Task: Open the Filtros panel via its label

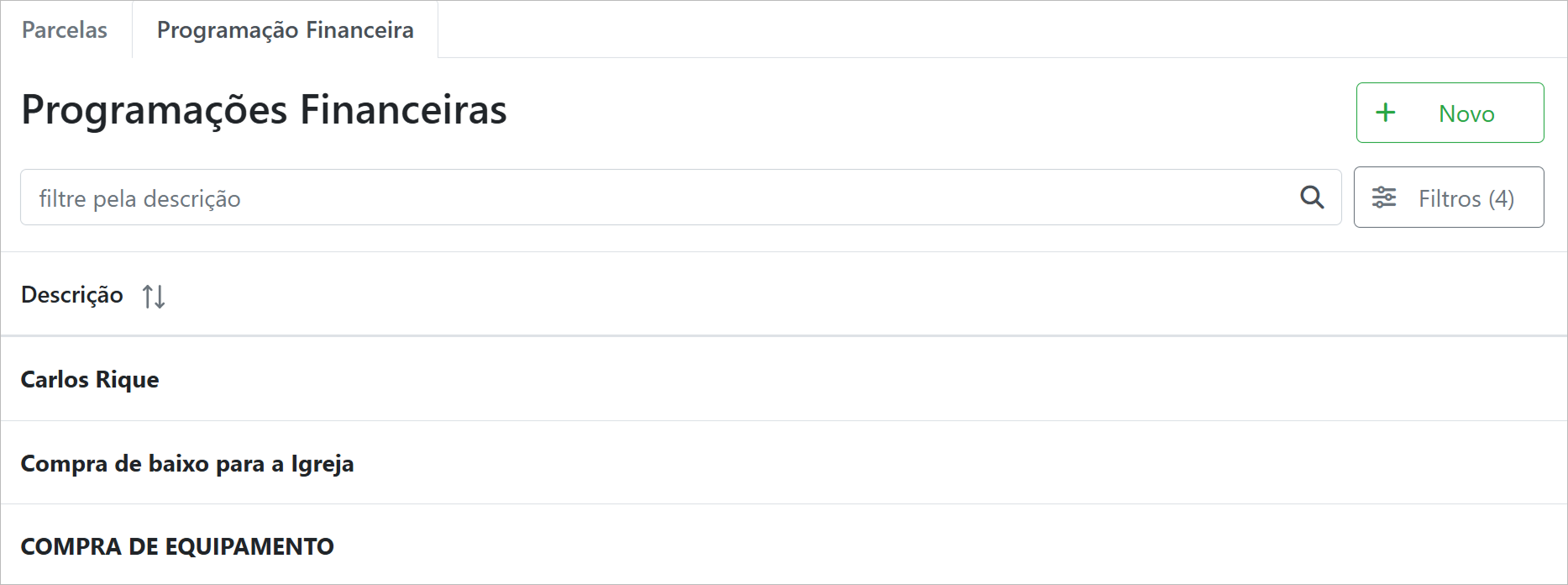Action: [x=1450, y=198]
